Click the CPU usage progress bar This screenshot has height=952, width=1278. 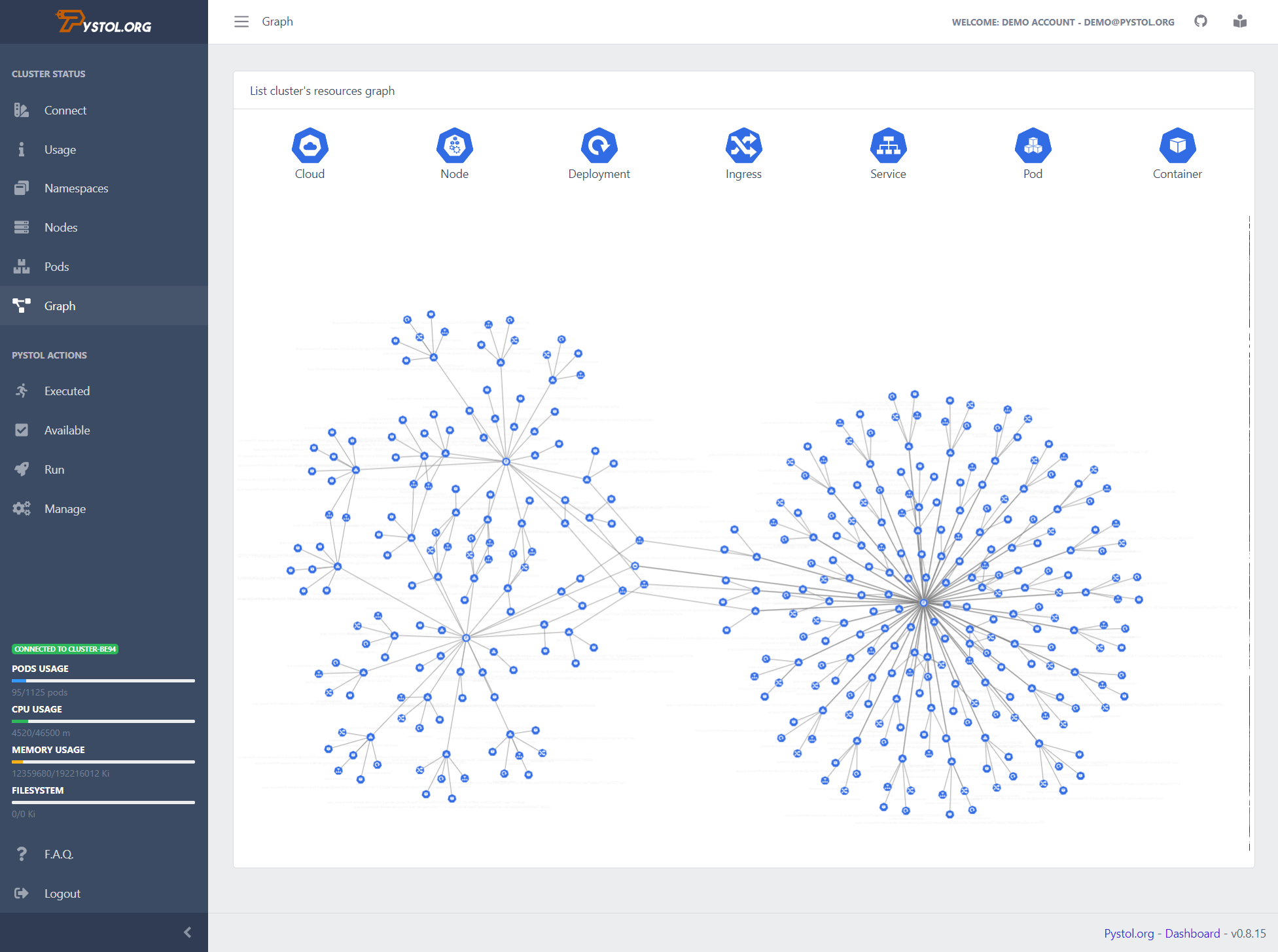(103, 721)
